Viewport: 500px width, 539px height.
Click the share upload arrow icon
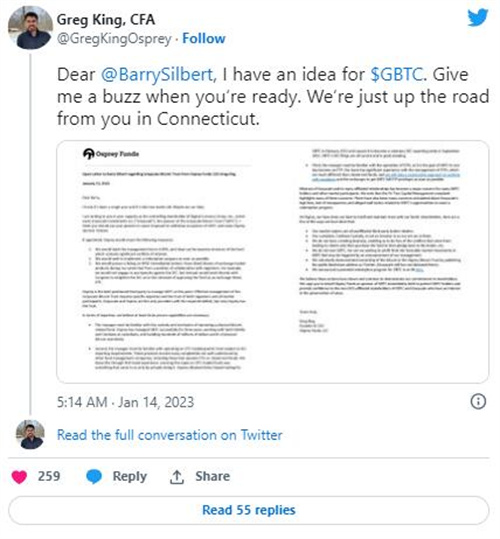pyautogui.click(x=177, y=477)
